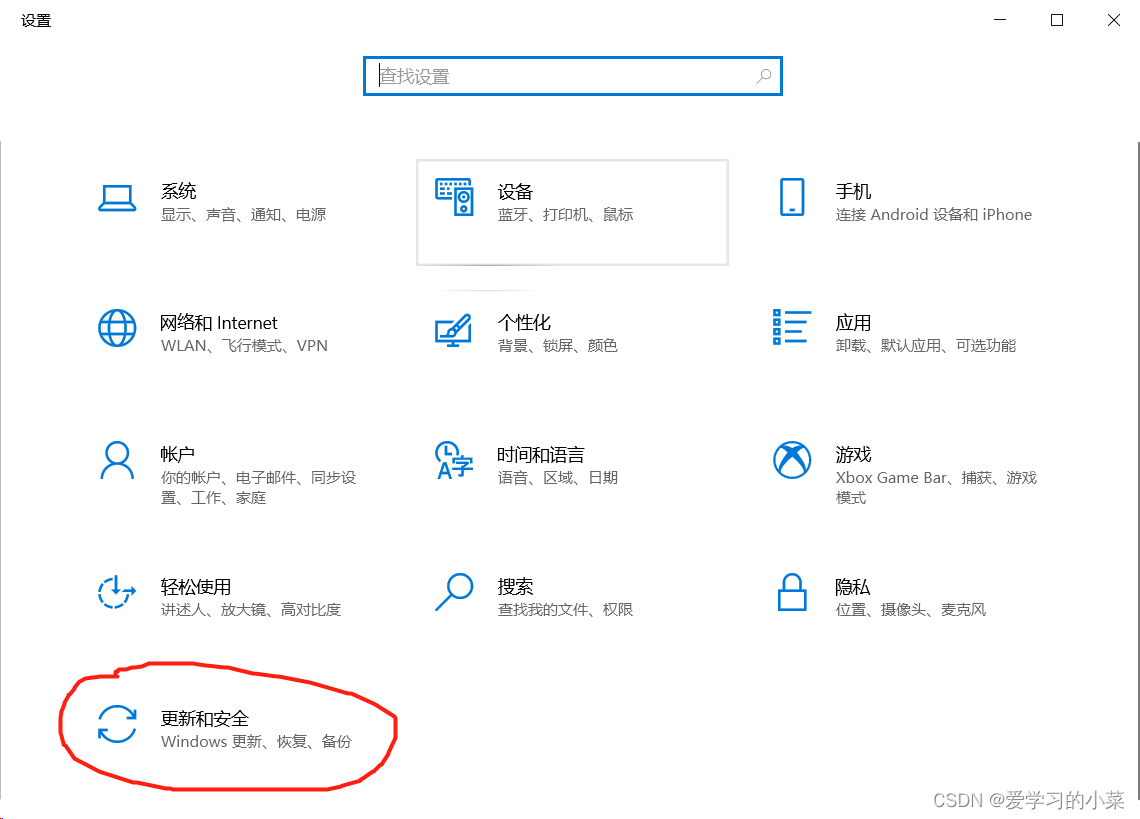The width and height of the screenshot is (1140, 819).
Task: Open 应用 settings title
Action: (854, 322)
